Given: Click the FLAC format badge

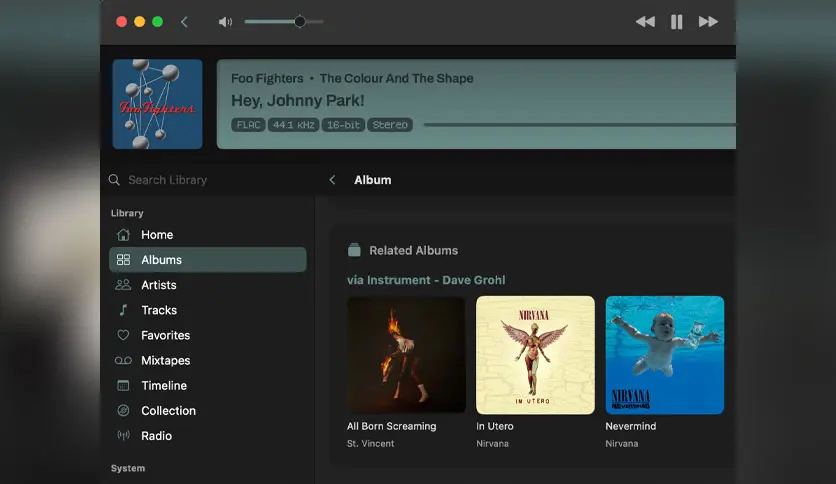Looking at the screenshot, I should 248,125.
